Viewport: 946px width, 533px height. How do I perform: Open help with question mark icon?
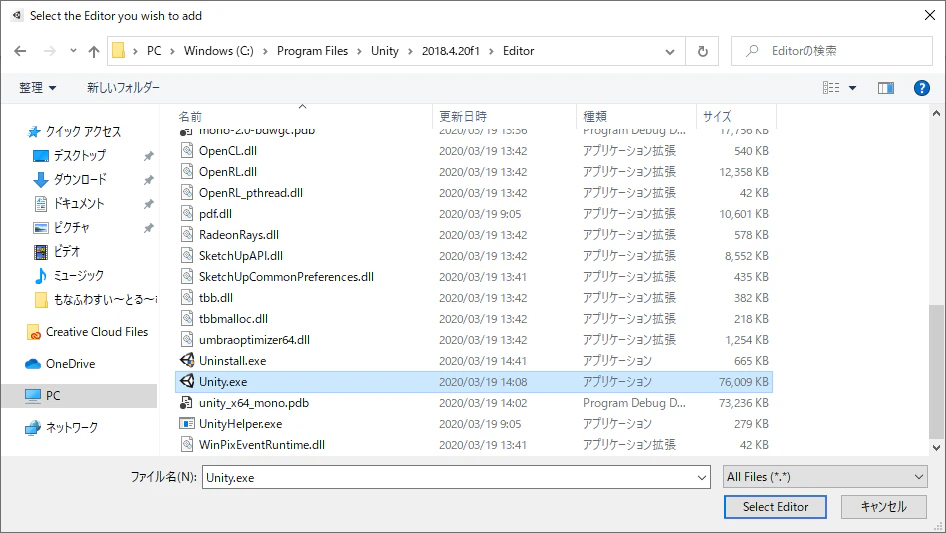pos(921,88)
